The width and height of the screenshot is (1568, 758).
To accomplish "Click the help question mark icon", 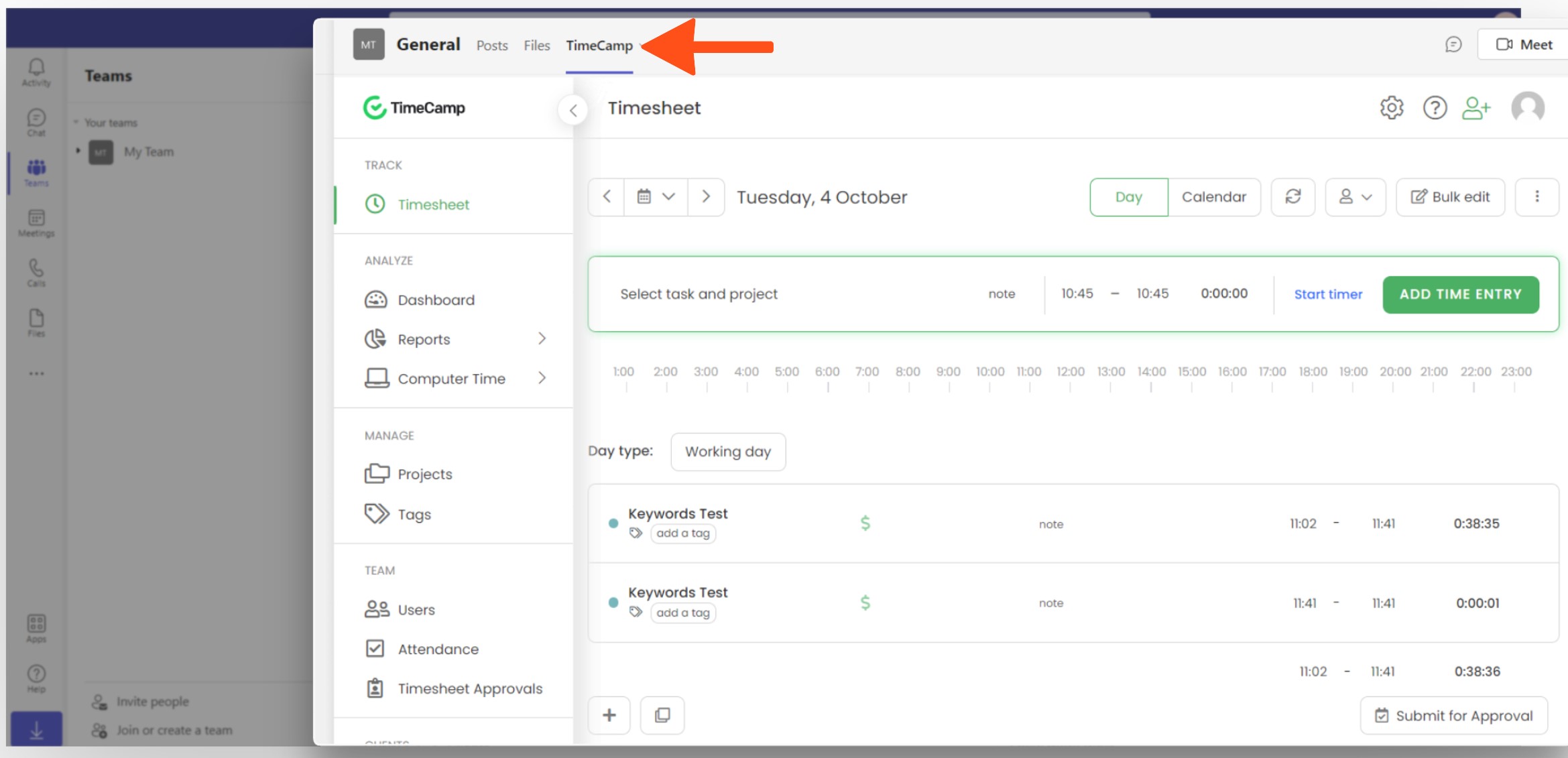I will tap(1435, 108).
